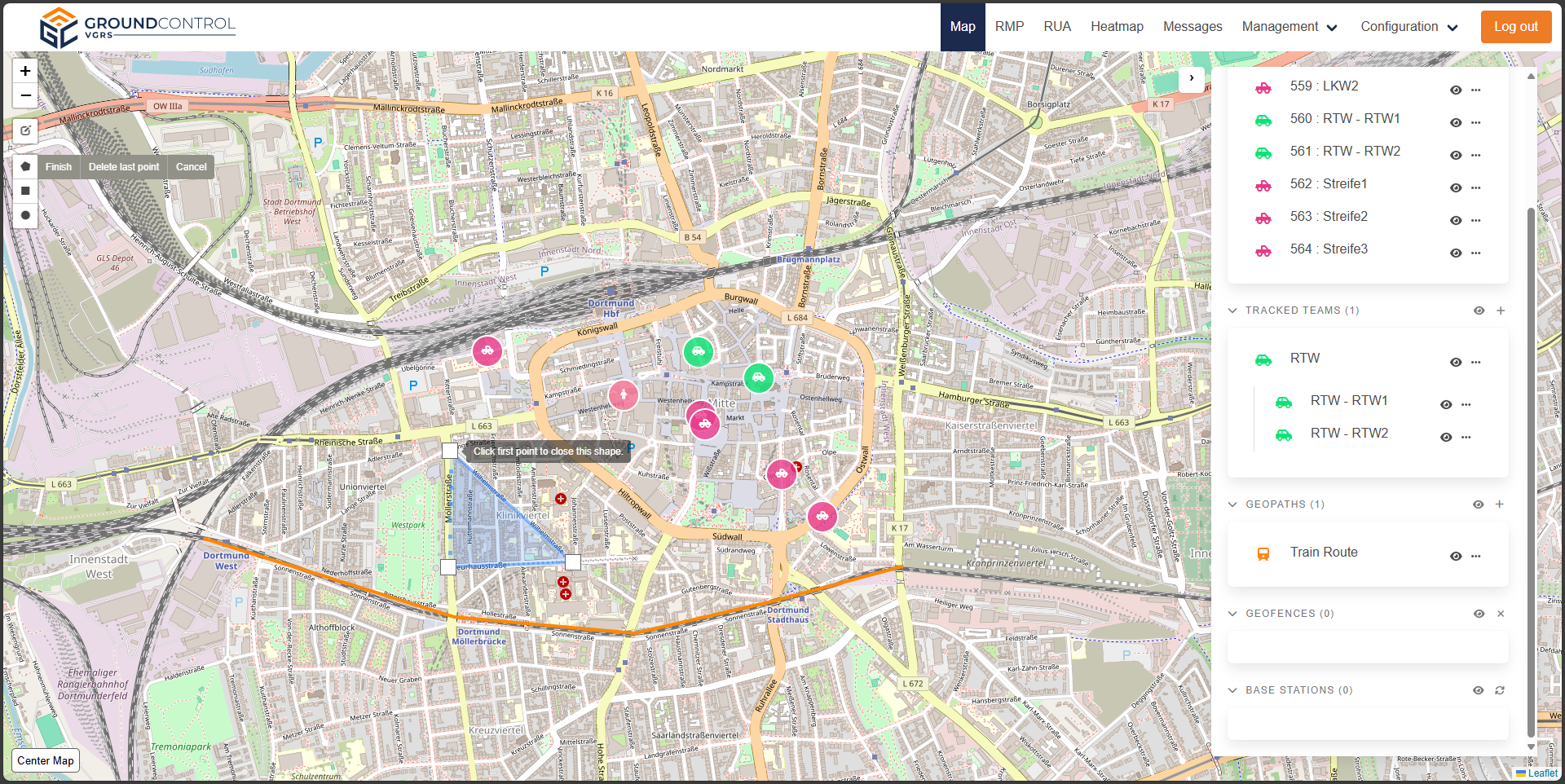Select the circle draw tool
Image resolution: width=1565 pixels, height=784 pixels.
(x=25, y=216)
